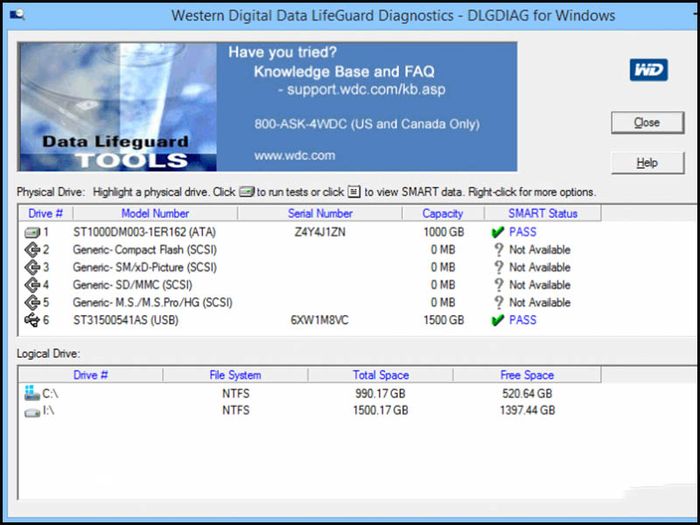Click Not Available status for Compact Flash
Viewport: 700px width, 525px height.
(x=540, y=250)
